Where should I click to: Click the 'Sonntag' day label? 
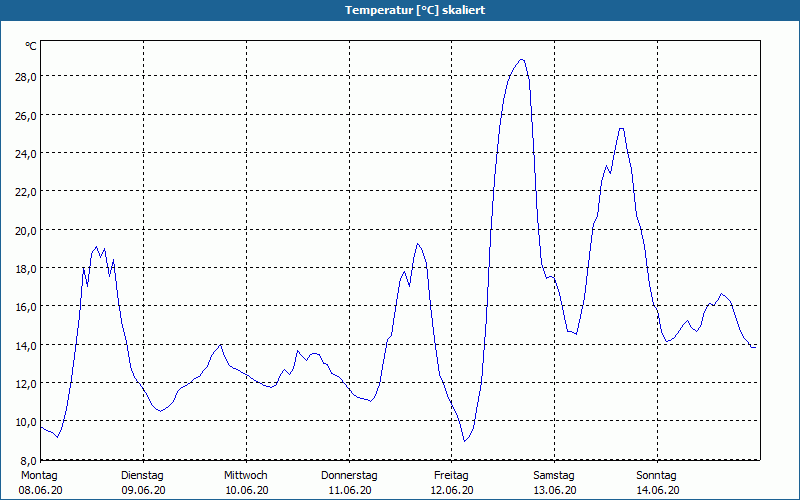click(657, 476)
